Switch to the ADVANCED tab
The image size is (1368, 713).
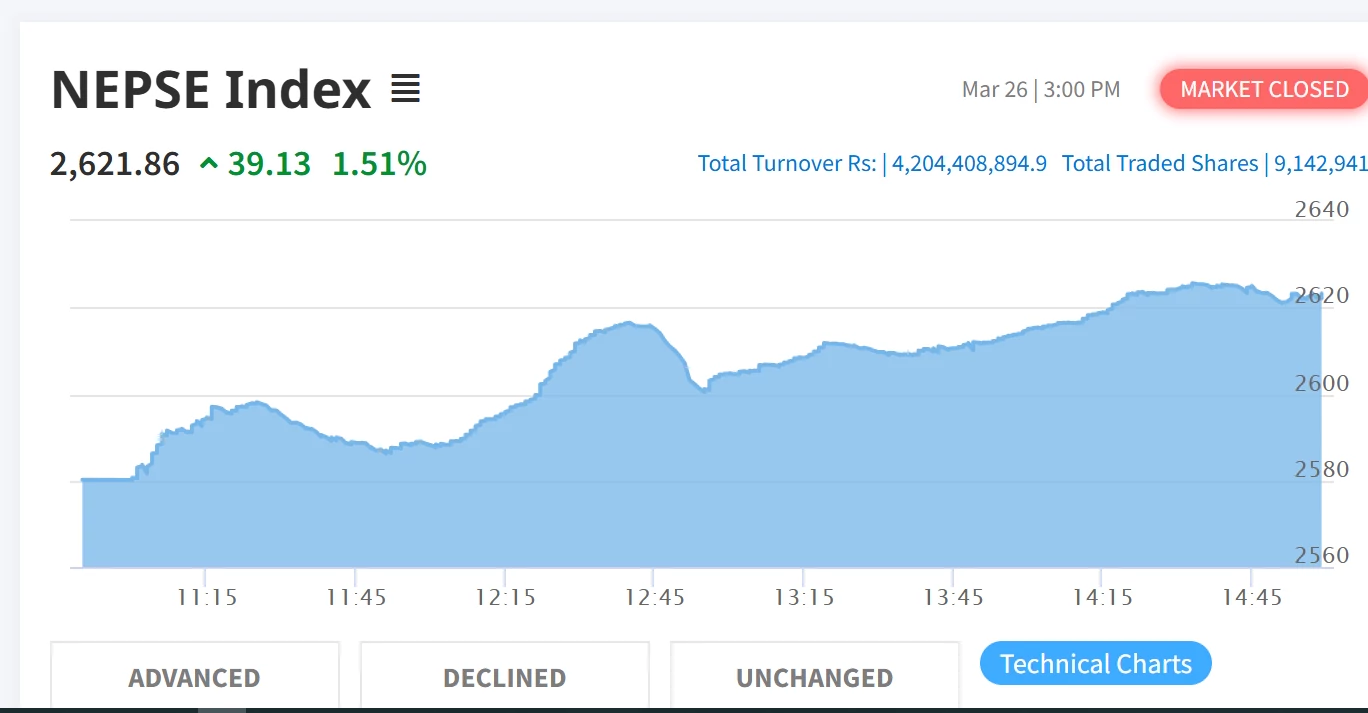[x=194, y=677]
